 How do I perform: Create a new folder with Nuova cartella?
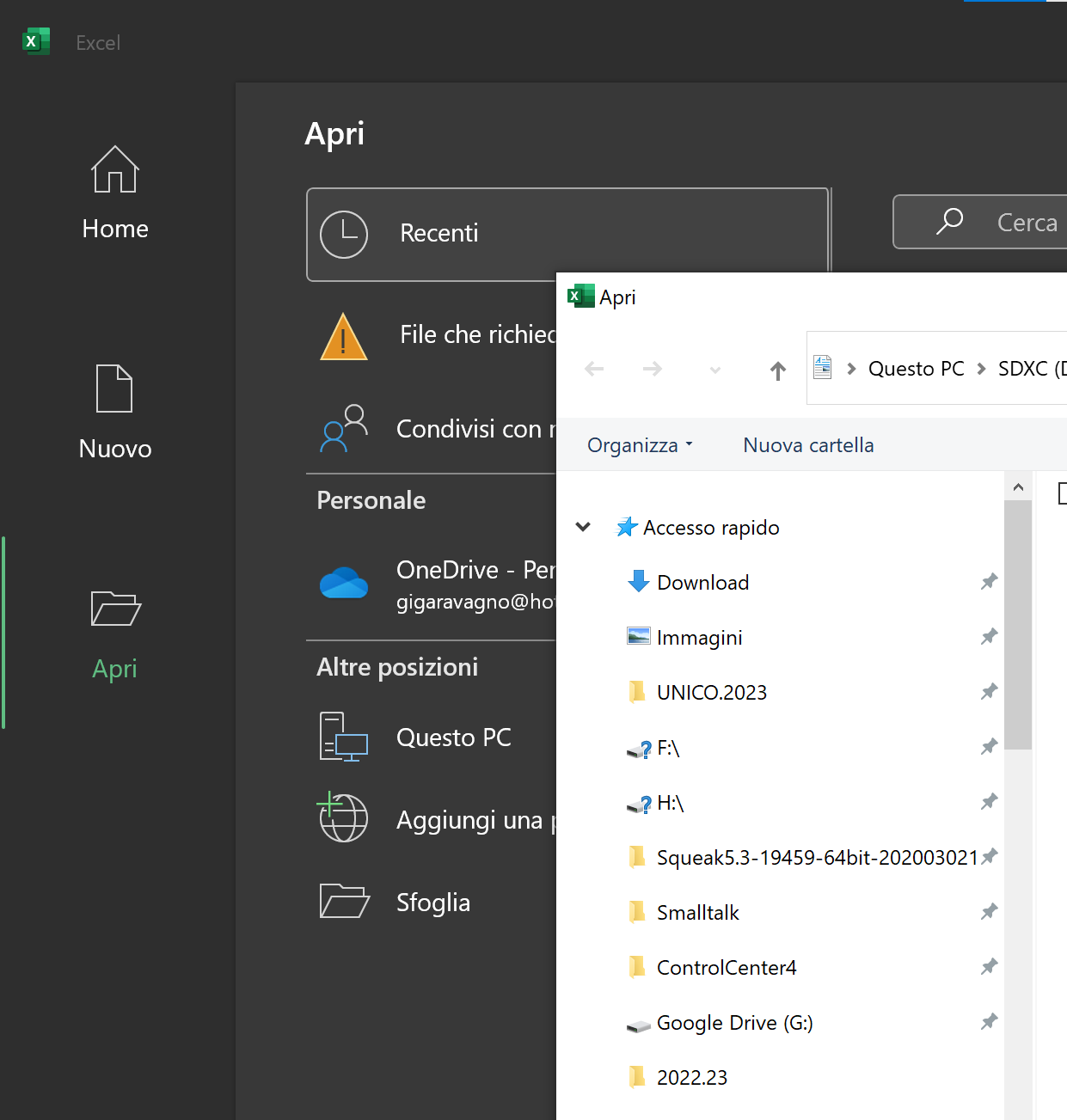(808, 445)
